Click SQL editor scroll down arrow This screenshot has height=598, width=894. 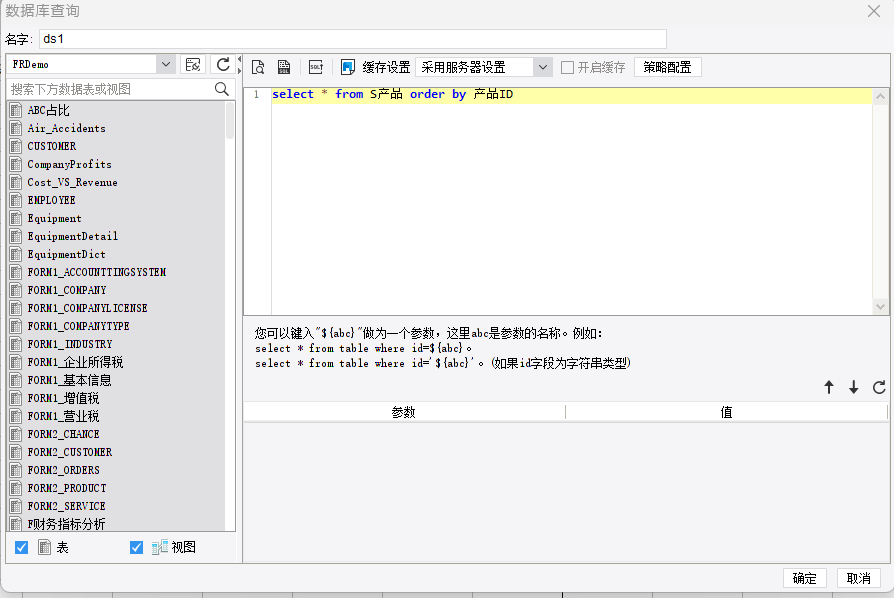click(x=880, y=307)
